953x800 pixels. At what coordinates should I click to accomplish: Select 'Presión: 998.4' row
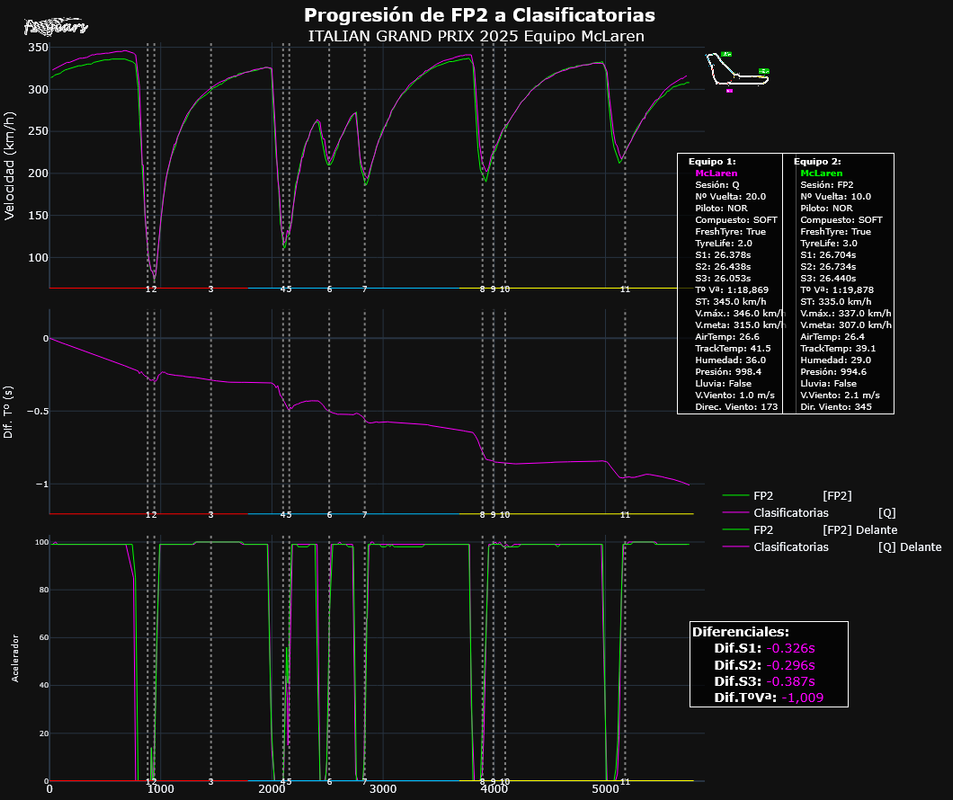[728, 371]
